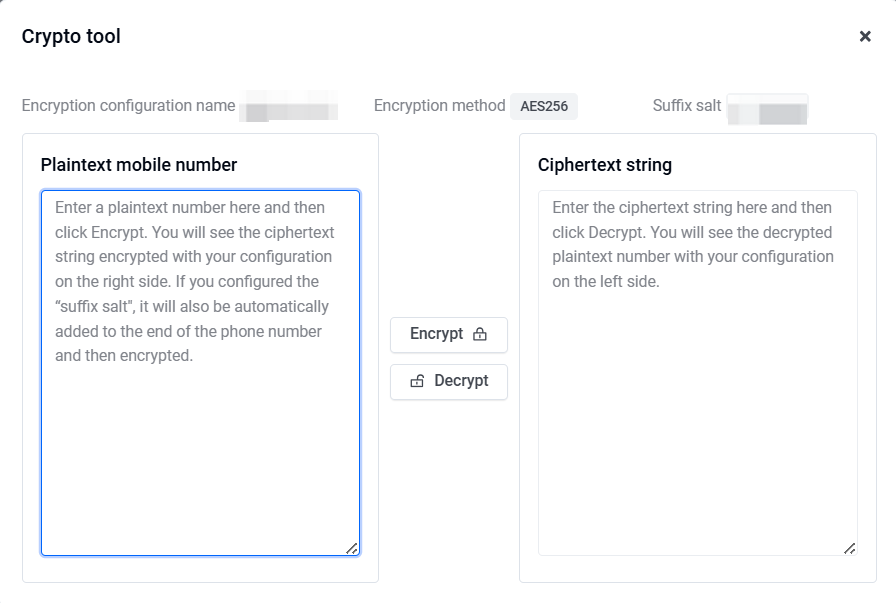
Task: Focus the Ciphertext string text area
Action: coord(698,373)
